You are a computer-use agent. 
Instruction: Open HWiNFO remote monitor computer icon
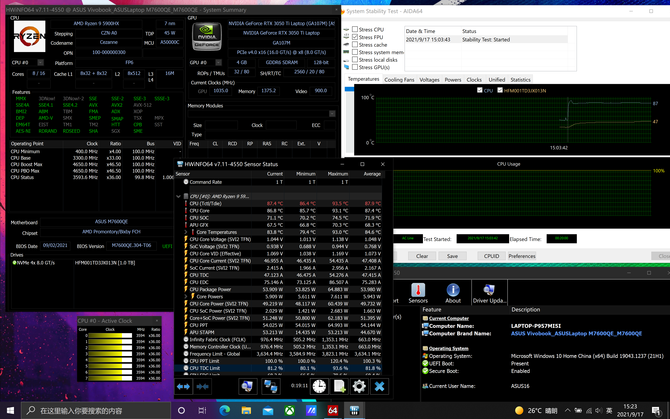point(247,387)
